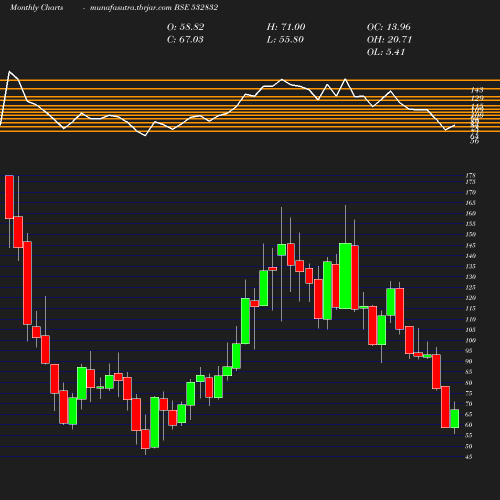Click the "OL: 5.41" reading
Viewport: 500px width, 500px height.
point(386,52)
